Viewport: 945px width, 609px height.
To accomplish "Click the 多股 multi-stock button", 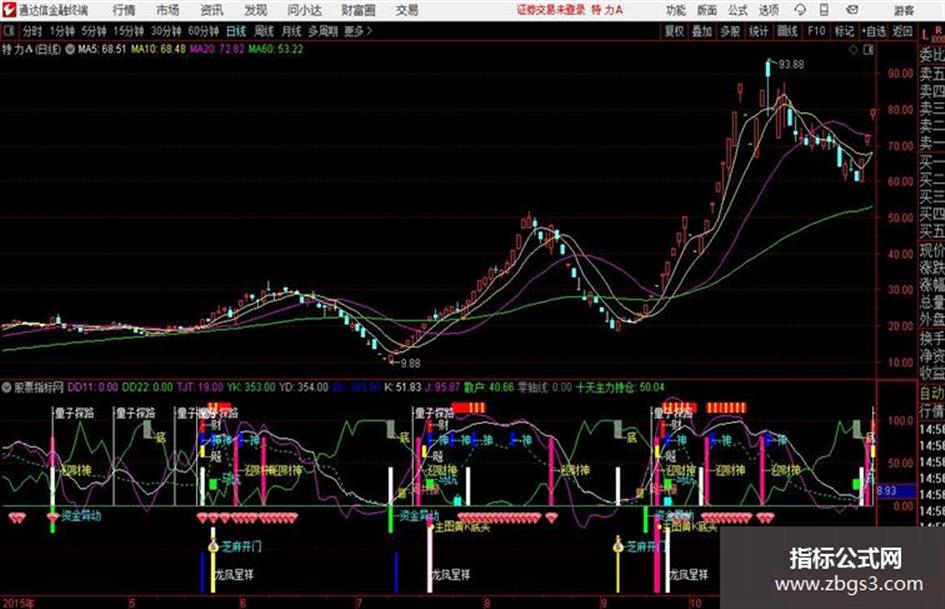I will tap(730, 31).
